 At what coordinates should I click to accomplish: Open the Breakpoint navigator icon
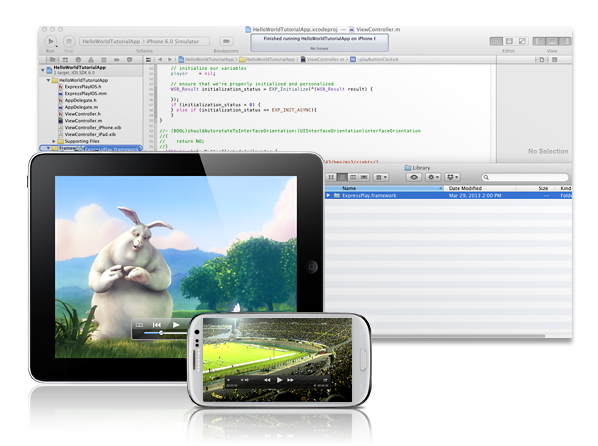point(116,60)
